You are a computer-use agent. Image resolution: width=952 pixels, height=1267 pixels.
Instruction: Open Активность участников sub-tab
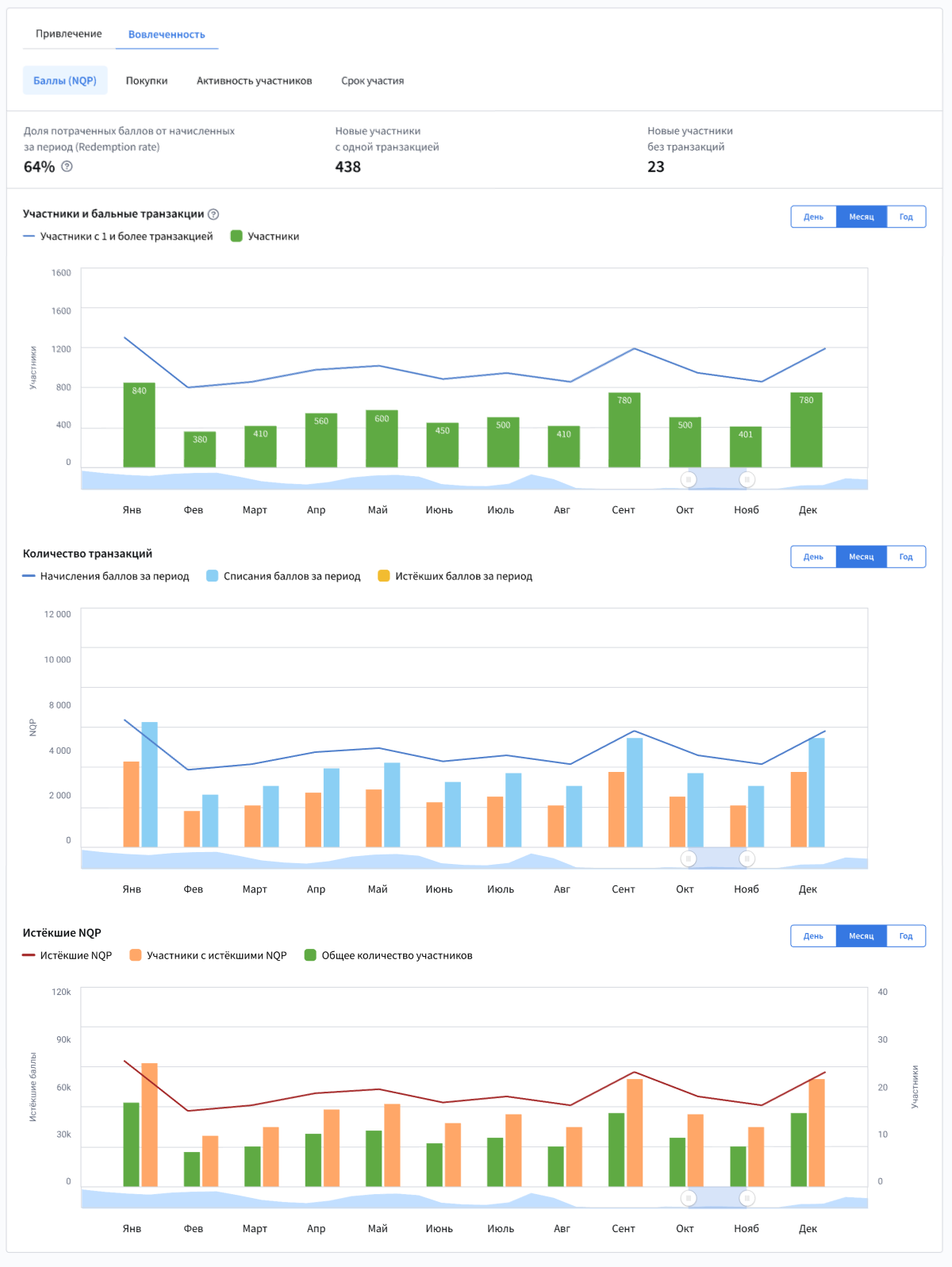pyautogui.click(x=254, y=81)
